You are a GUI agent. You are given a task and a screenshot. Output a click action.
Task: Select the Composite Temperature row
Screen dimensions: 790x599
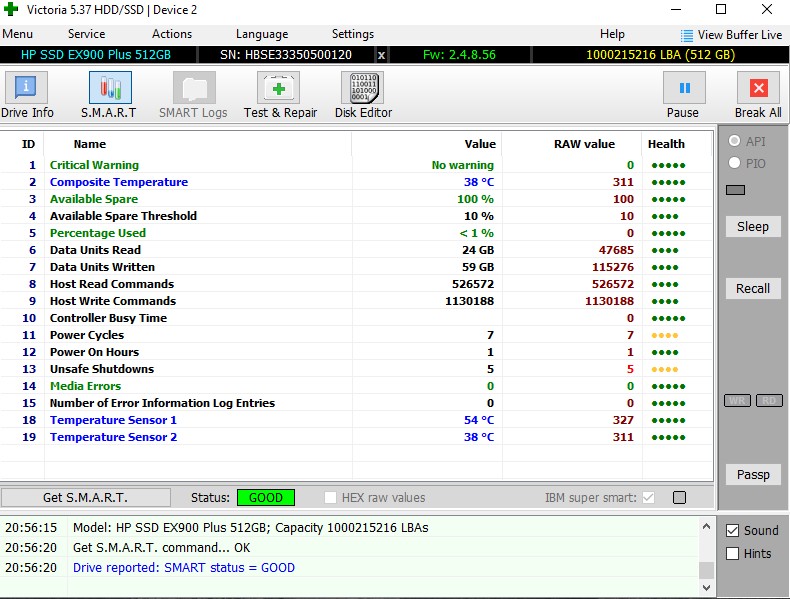[357, 182]
